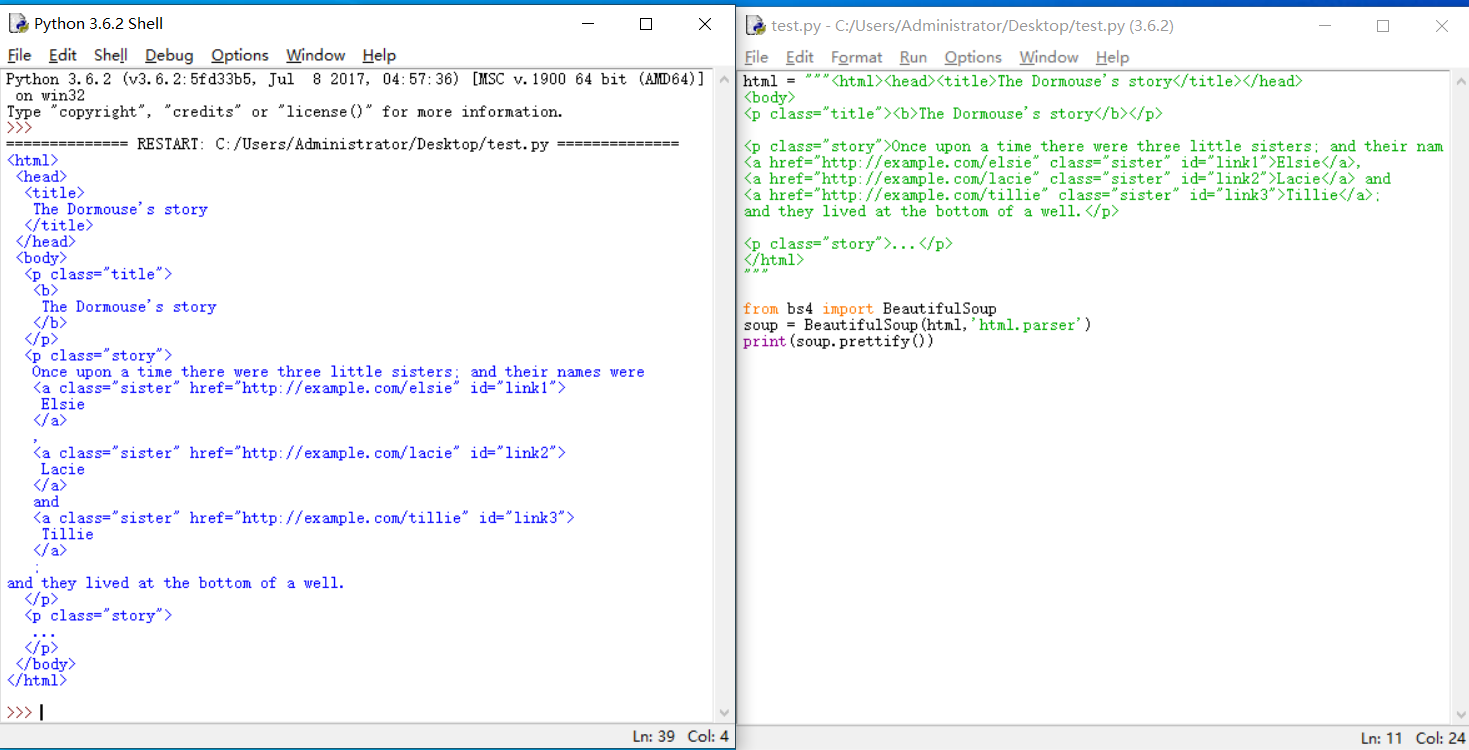Click 'from bs4 import BeautifulSoup' line
The image size is (1469, 750).
click(869, 309)
